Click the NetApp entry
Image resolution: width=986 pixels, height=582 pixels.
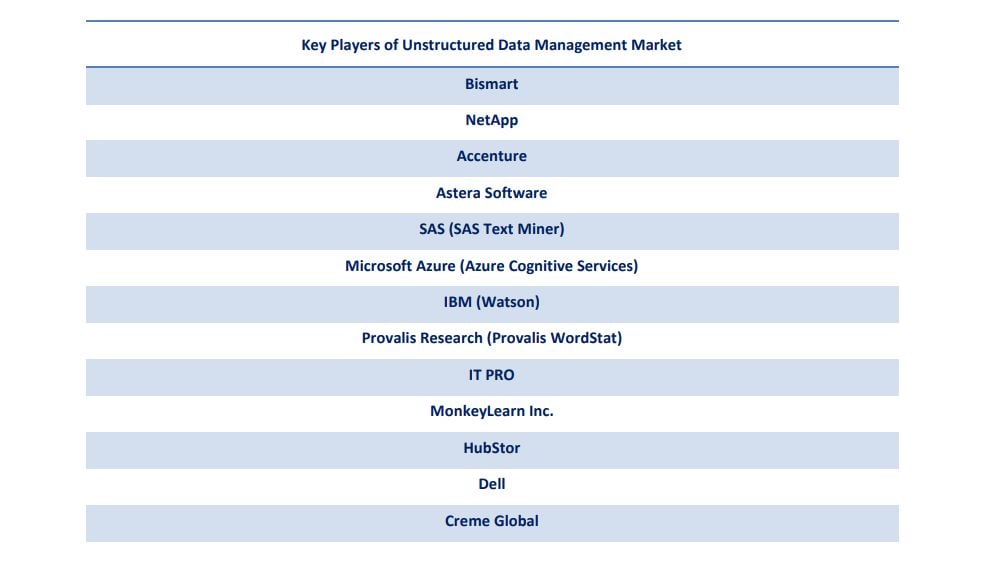click(492, 120)
